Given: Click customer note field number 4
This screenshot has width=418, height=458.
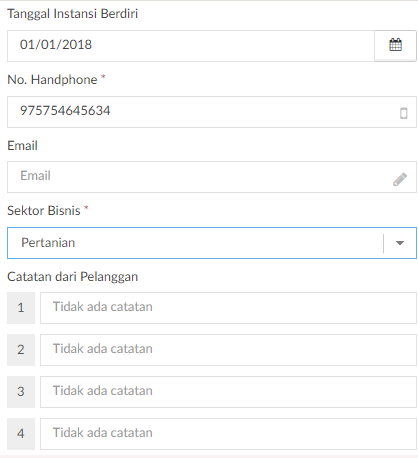Looking at the screenshot, I should click(x=228, y=434).
